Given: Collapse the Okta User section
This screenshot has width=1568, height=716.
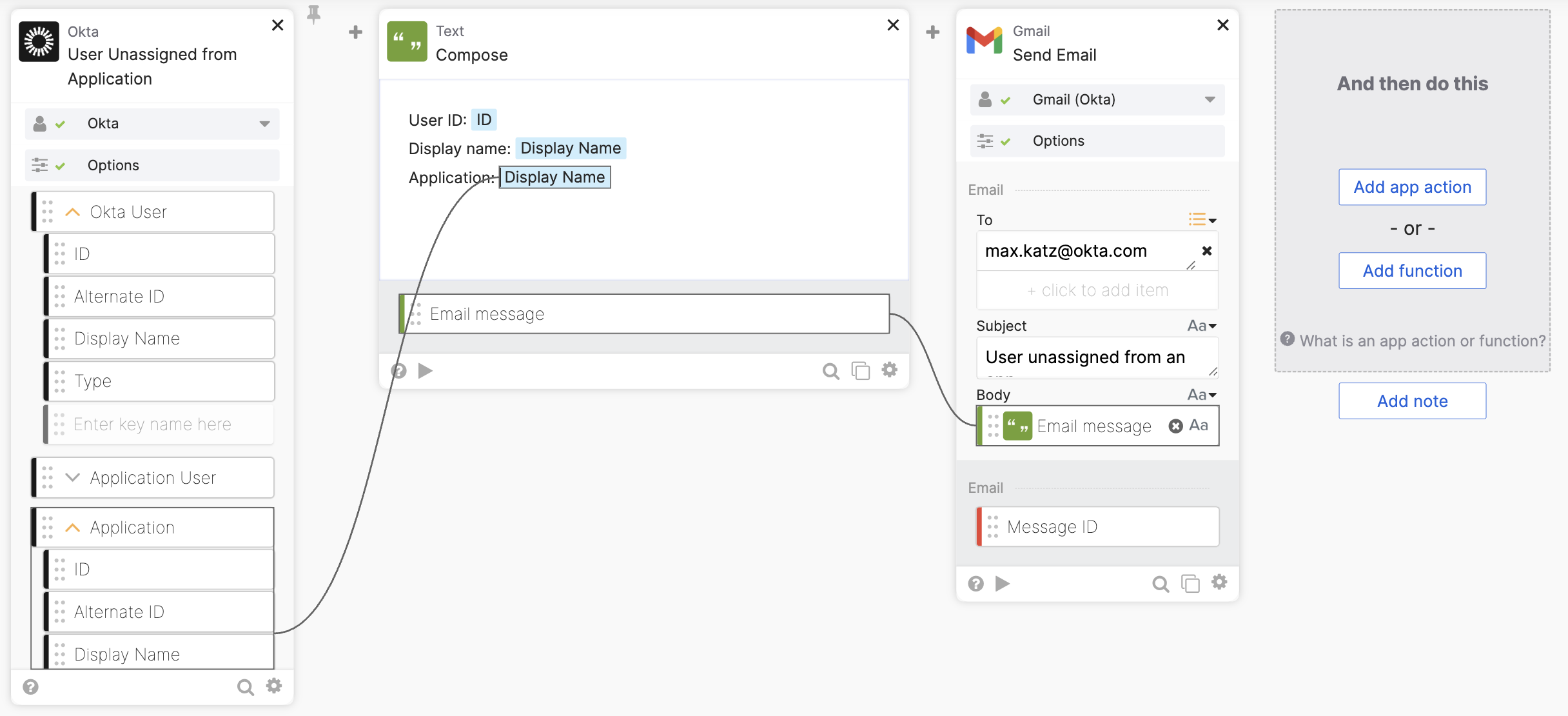Looking at the screenshot, I should tap(73, 212).
